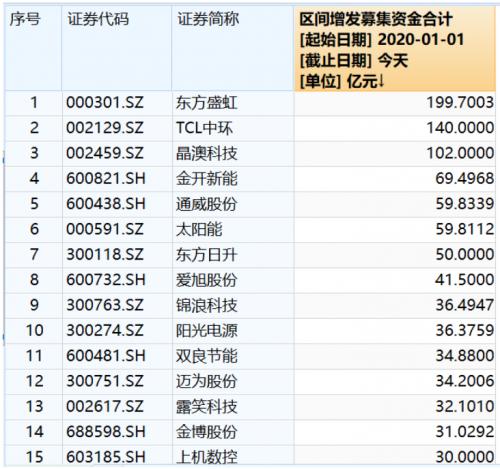Click the 序号 column header
Screen dimensions: 500x469
tap(25, 19)
